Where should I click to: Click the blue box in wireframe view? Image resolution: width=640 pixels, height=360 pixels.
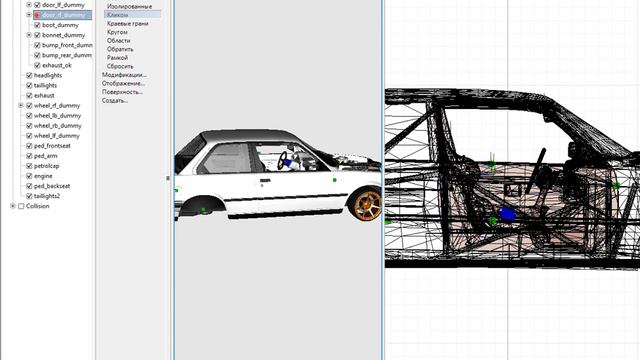[508, 214]
